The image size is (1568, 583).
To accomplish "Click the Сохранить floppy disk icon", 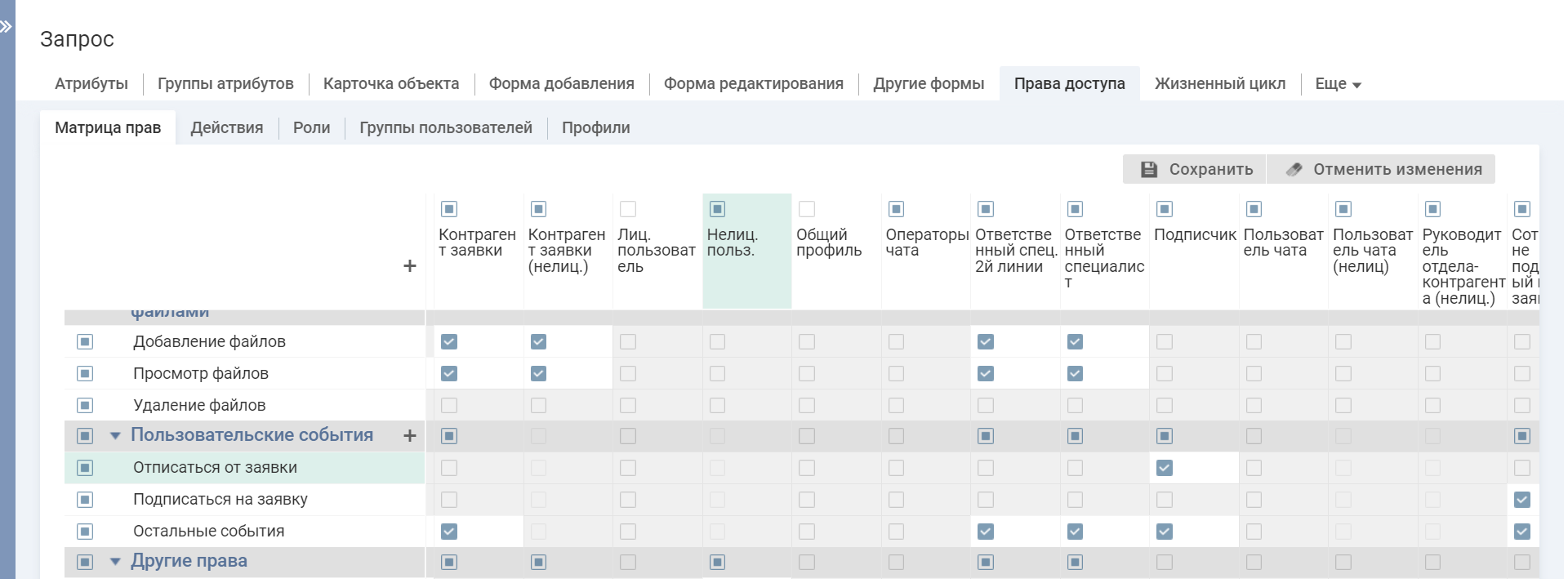I will pyautogui.click(x=1149, y=170).
